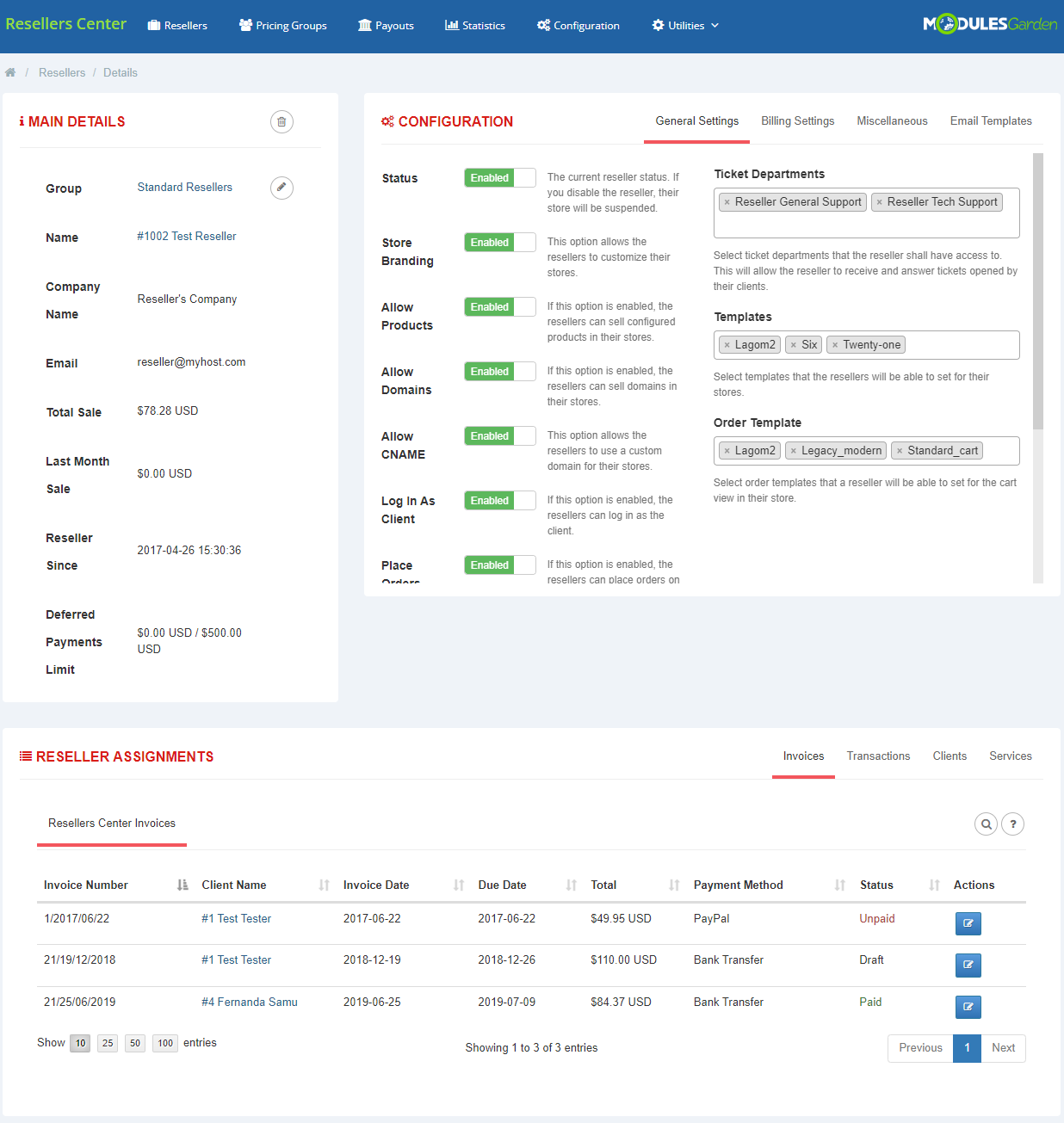This screenshot has width=1064, height=1123.
Task: Remove Reseller General Support department tag
Action: point(727,202)
